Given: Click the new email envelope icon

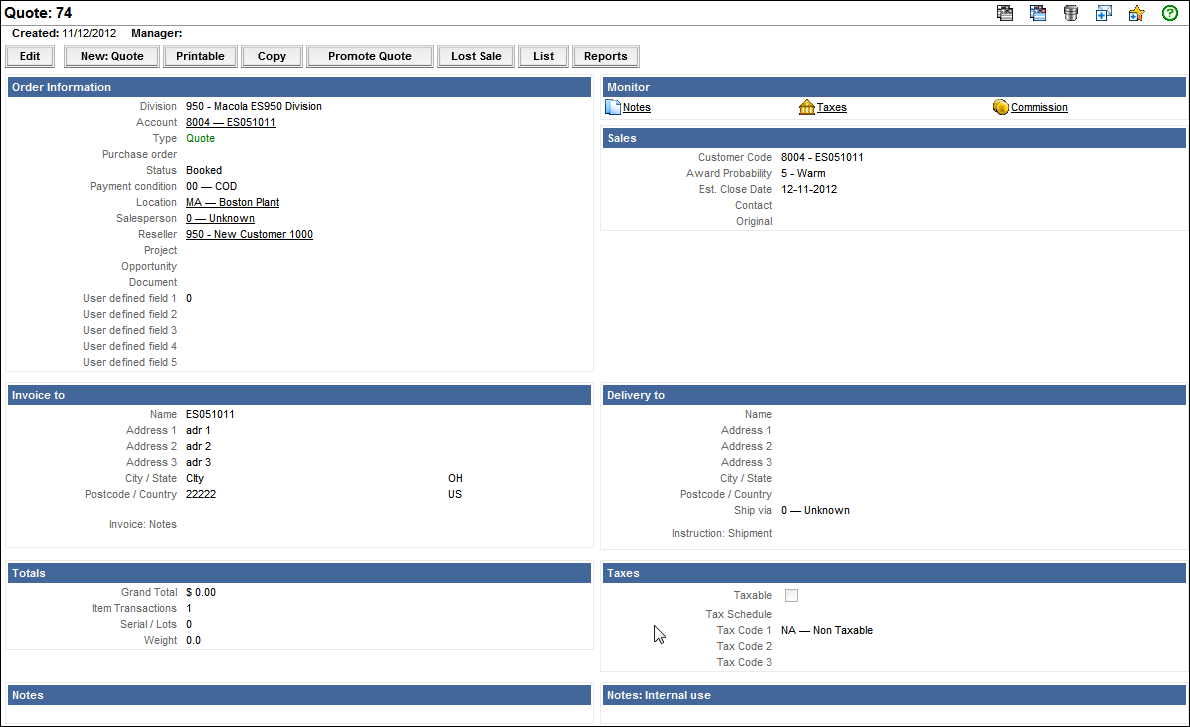Looking at the screenshot, I should tap(1104, 13).
